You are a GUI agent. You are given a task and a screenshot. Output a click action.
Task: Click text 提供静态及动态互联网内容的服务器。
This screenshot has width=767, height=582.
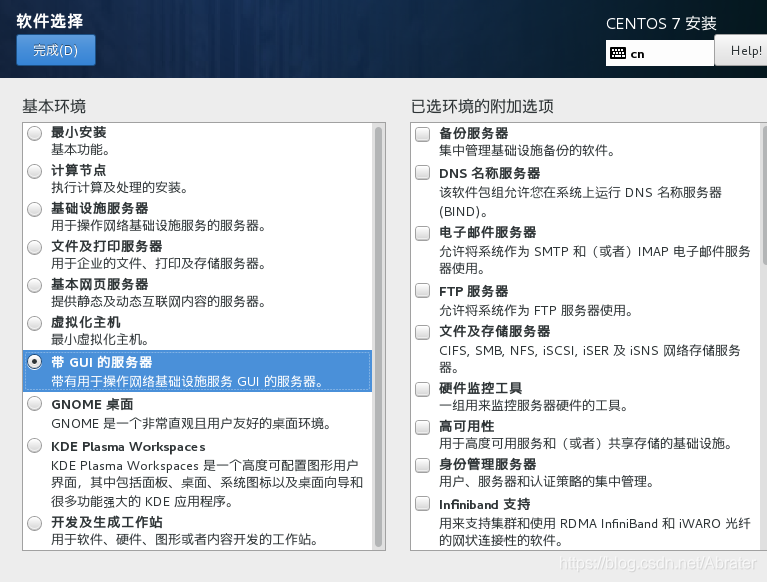158,302
